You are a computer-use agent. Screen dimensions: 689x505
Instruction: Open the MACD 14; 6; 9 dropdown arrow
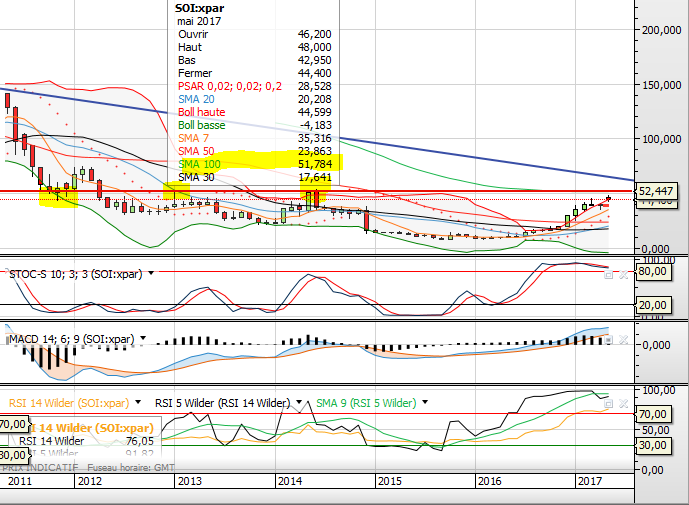click(144, 341)
